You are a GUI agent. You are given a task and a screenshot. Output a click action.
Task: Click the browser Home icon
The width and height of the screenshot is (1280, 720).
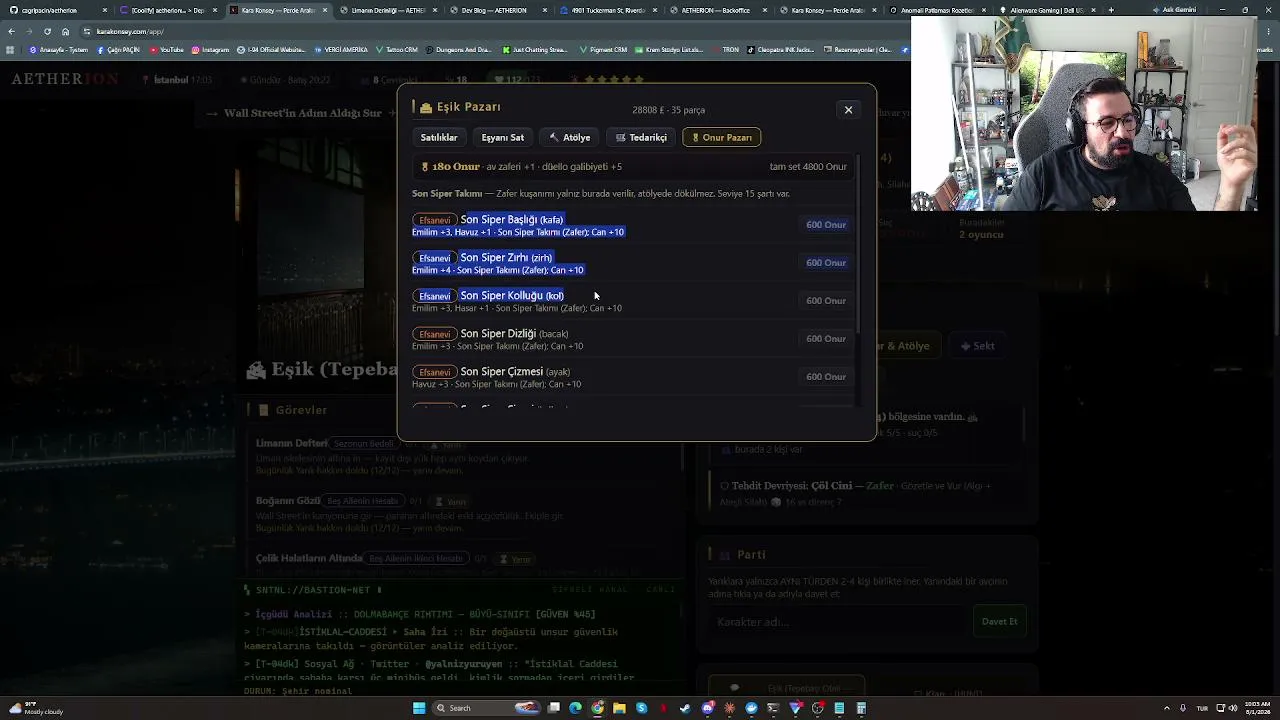pos(65,31)
